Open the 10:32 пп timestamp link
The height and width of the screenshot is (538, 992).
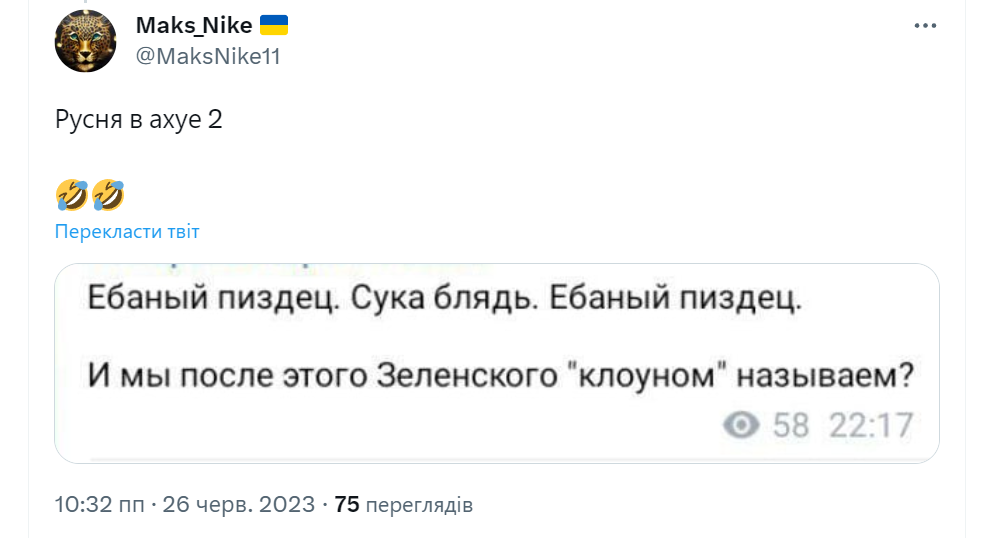99,505
